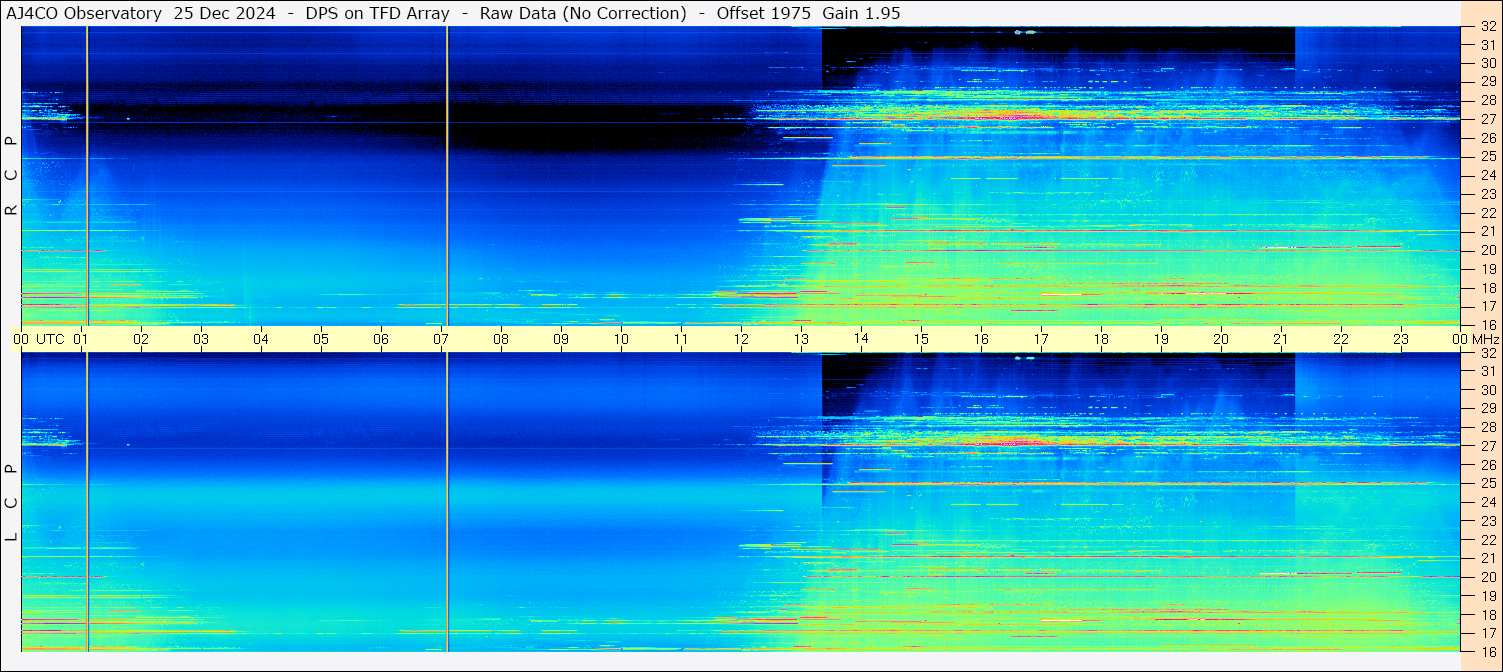Click the 32 MHz label on RCP scale
Viewport: 1503px width, 672px height.
(x=1487, y=27)
